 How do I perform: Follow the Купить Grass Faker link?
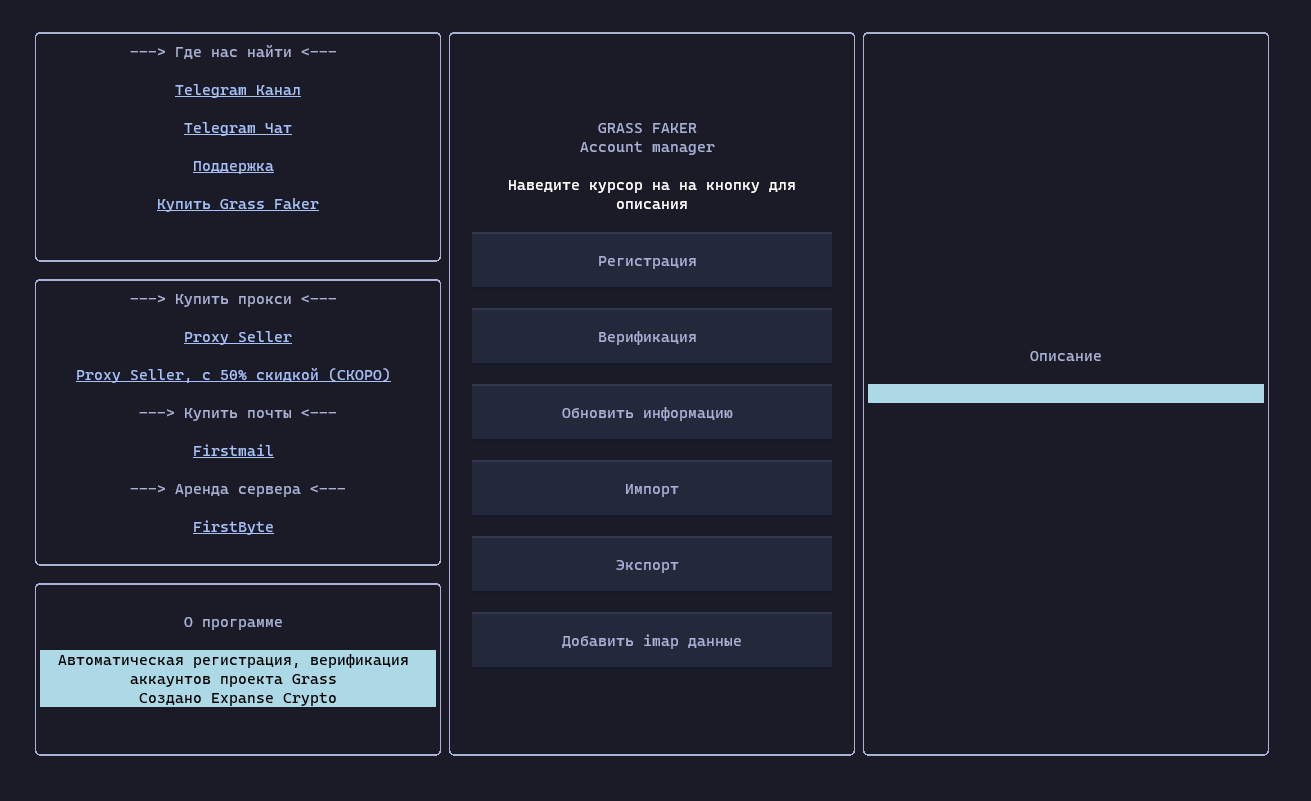tap(237, 204)
